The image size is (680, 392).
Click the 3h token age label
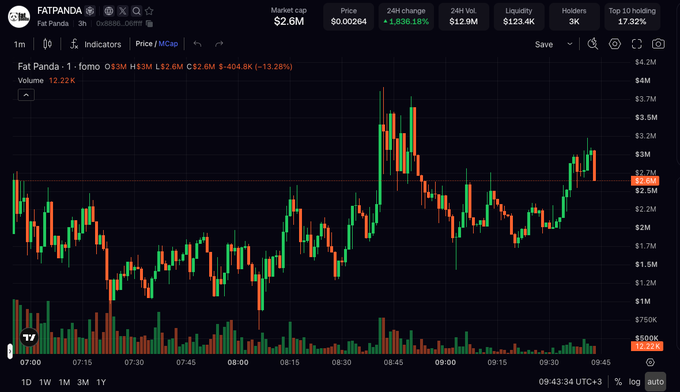click(82, 23)
